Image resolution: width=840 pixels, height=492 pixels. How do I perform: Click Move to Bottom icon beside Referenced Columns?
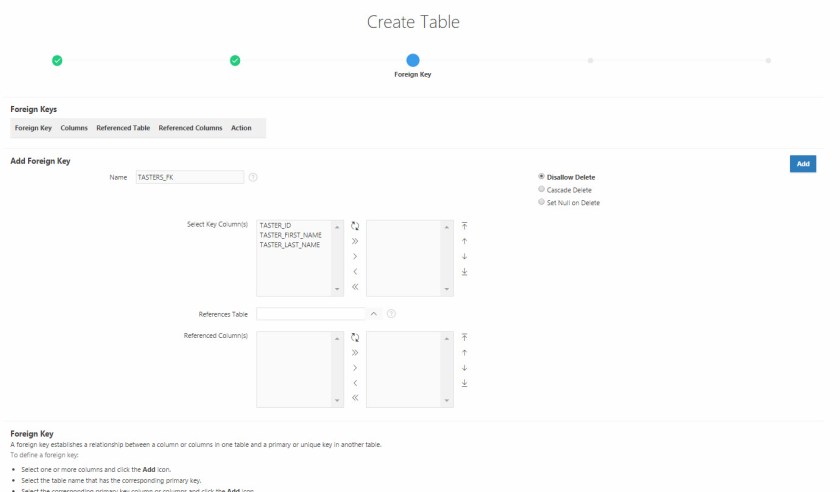pyautogui.click(x=464, y=383)
